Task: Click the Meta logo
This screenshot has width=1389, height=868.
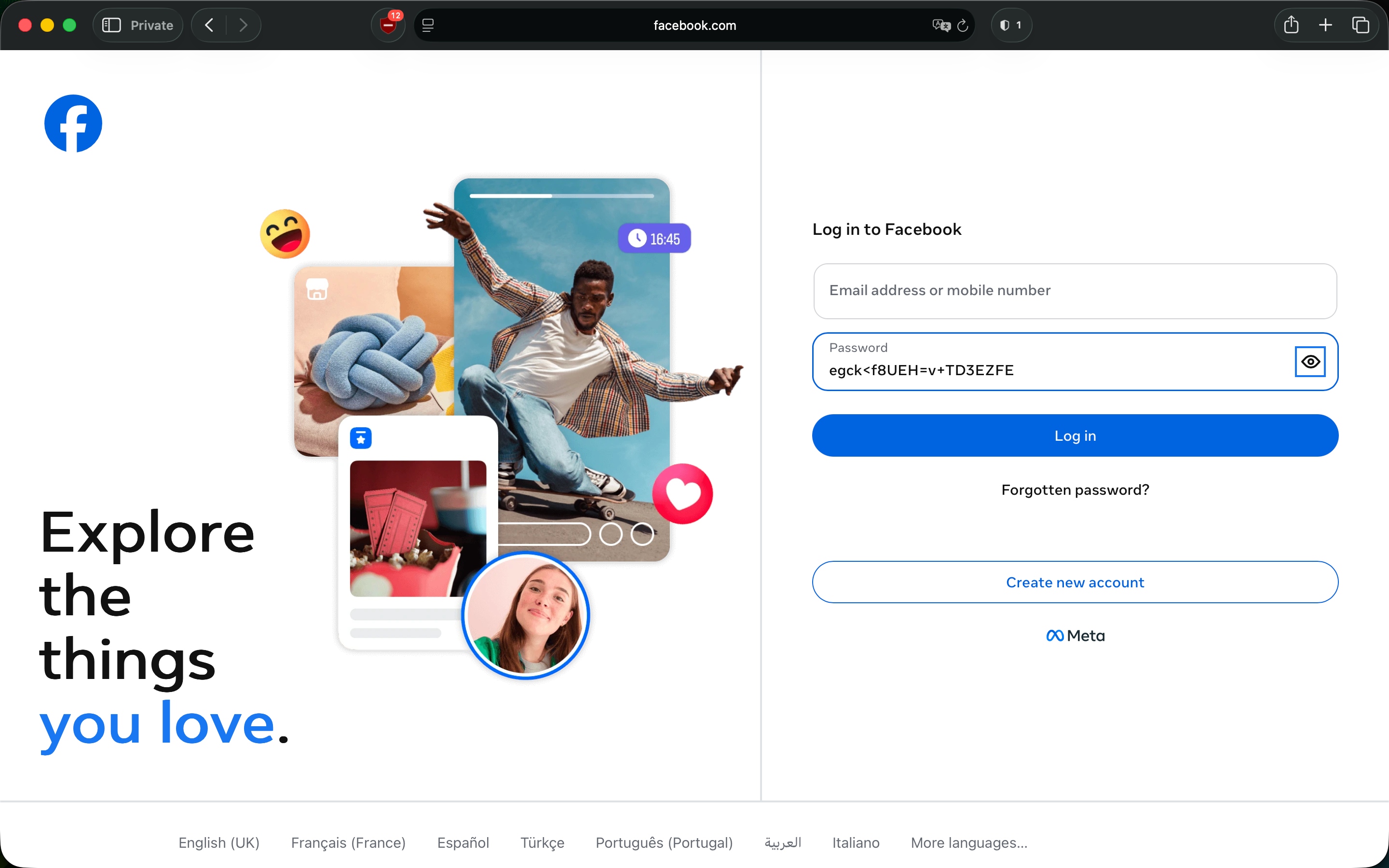Action: pos(1075,636)
